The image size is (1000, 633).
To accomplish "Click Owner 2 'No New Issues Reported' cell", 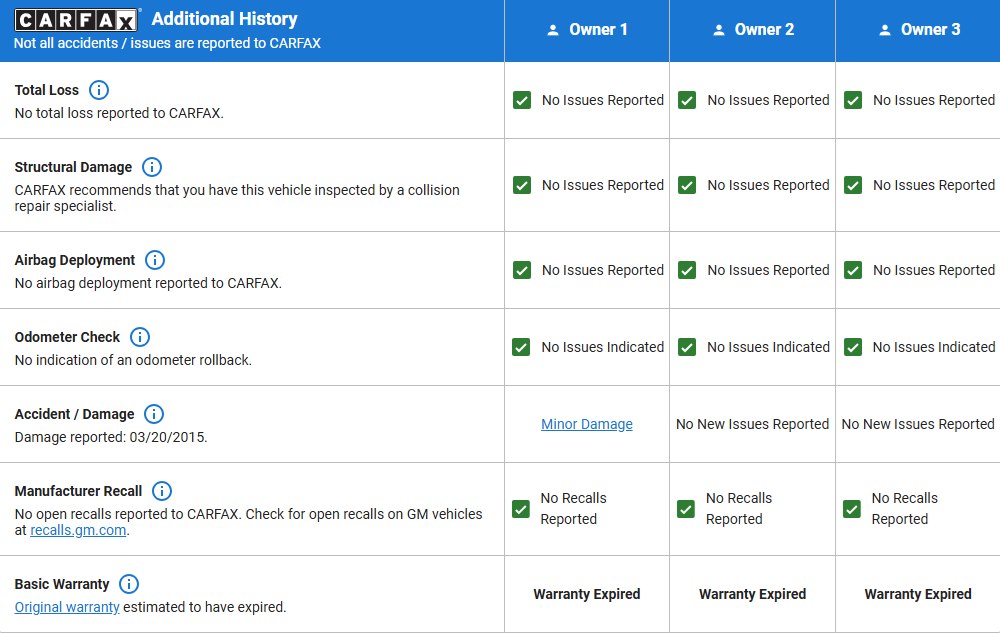I will [753, 424].
